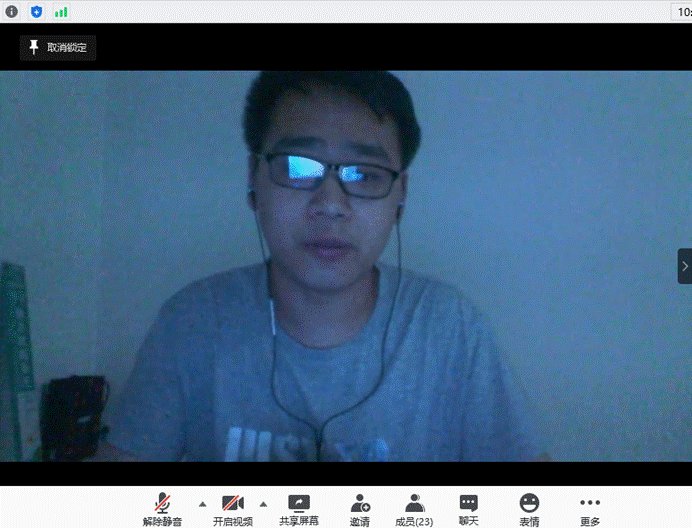Start sharing with 共享屏幕 icon
692x528 pixels.
[x=299, y=503]
